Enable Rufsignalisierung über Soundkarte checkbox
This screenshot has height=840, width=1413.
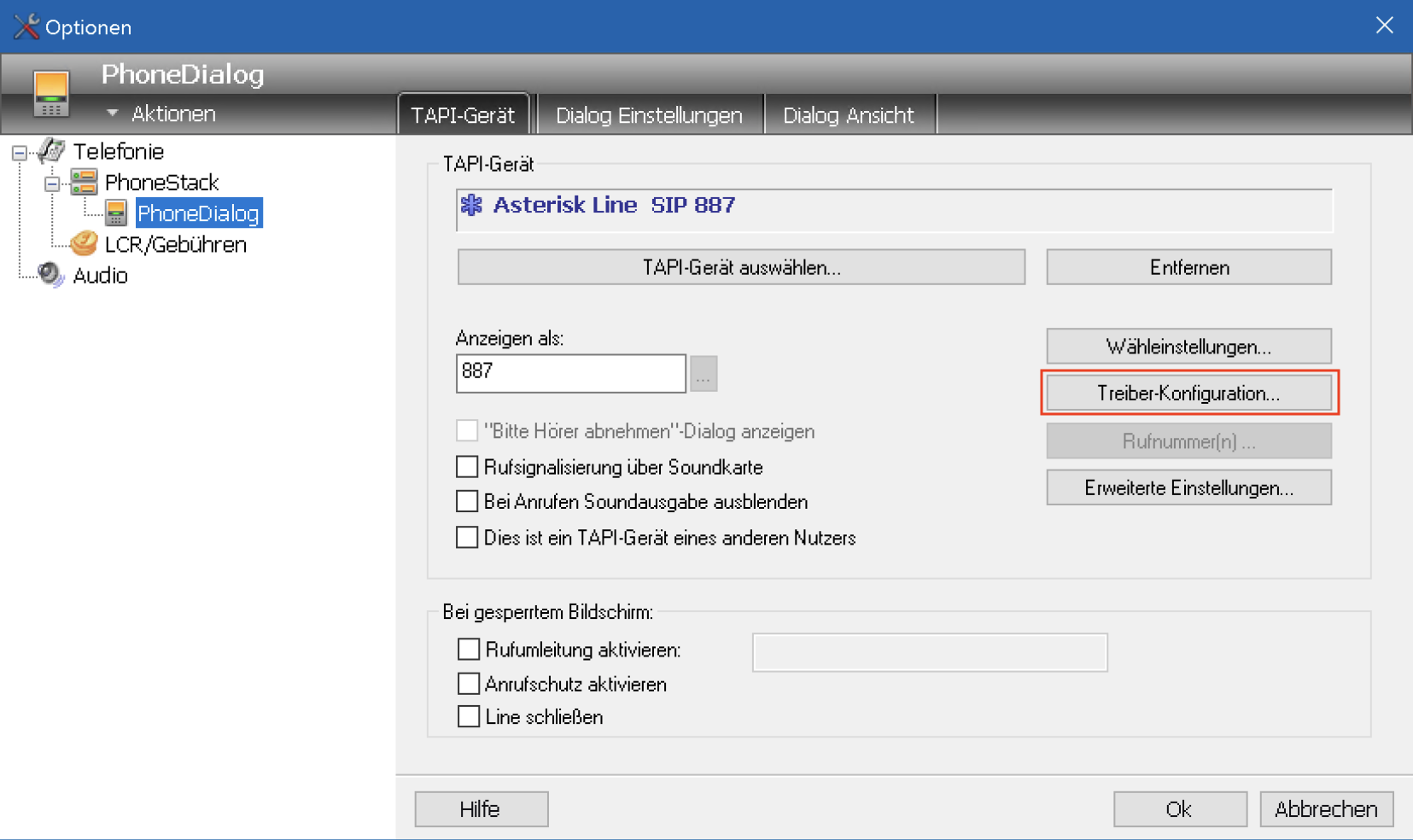click(467, 467)
